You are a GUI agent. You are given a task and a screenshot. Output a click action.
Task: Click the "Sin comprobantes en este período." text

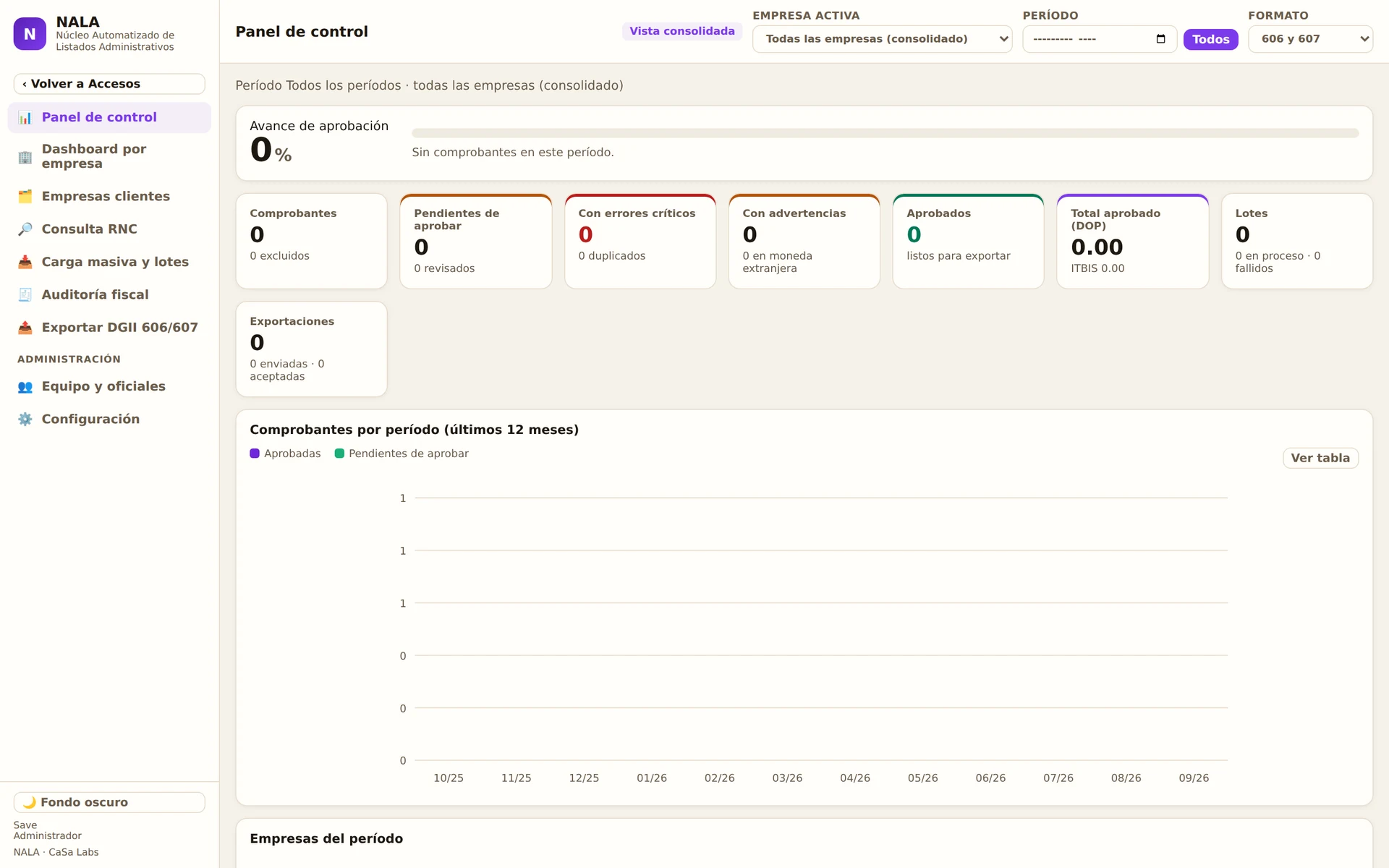click(512, 152)
